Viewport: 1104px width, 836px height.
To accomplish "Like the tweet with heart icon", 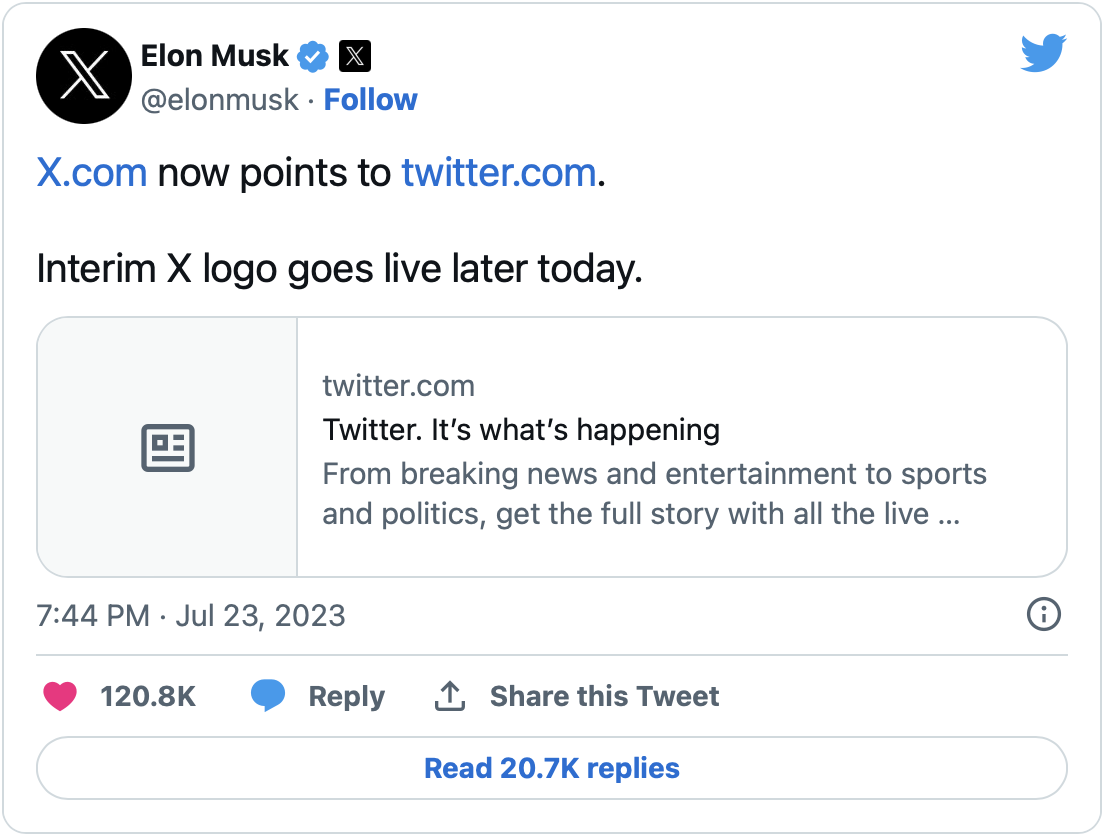I will 61,696.
